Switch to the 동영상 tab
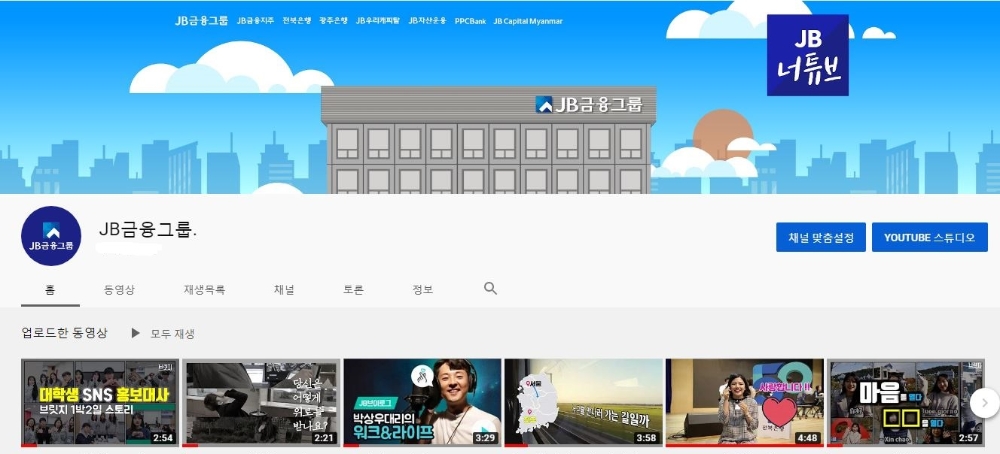The width and height of the screenshot is (1000, 454). click(119, 289)
